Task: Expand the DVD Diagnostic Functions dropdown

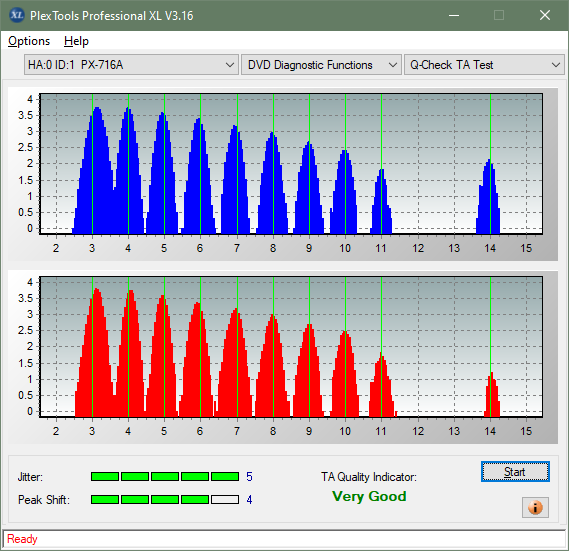Action: (321, 65)
